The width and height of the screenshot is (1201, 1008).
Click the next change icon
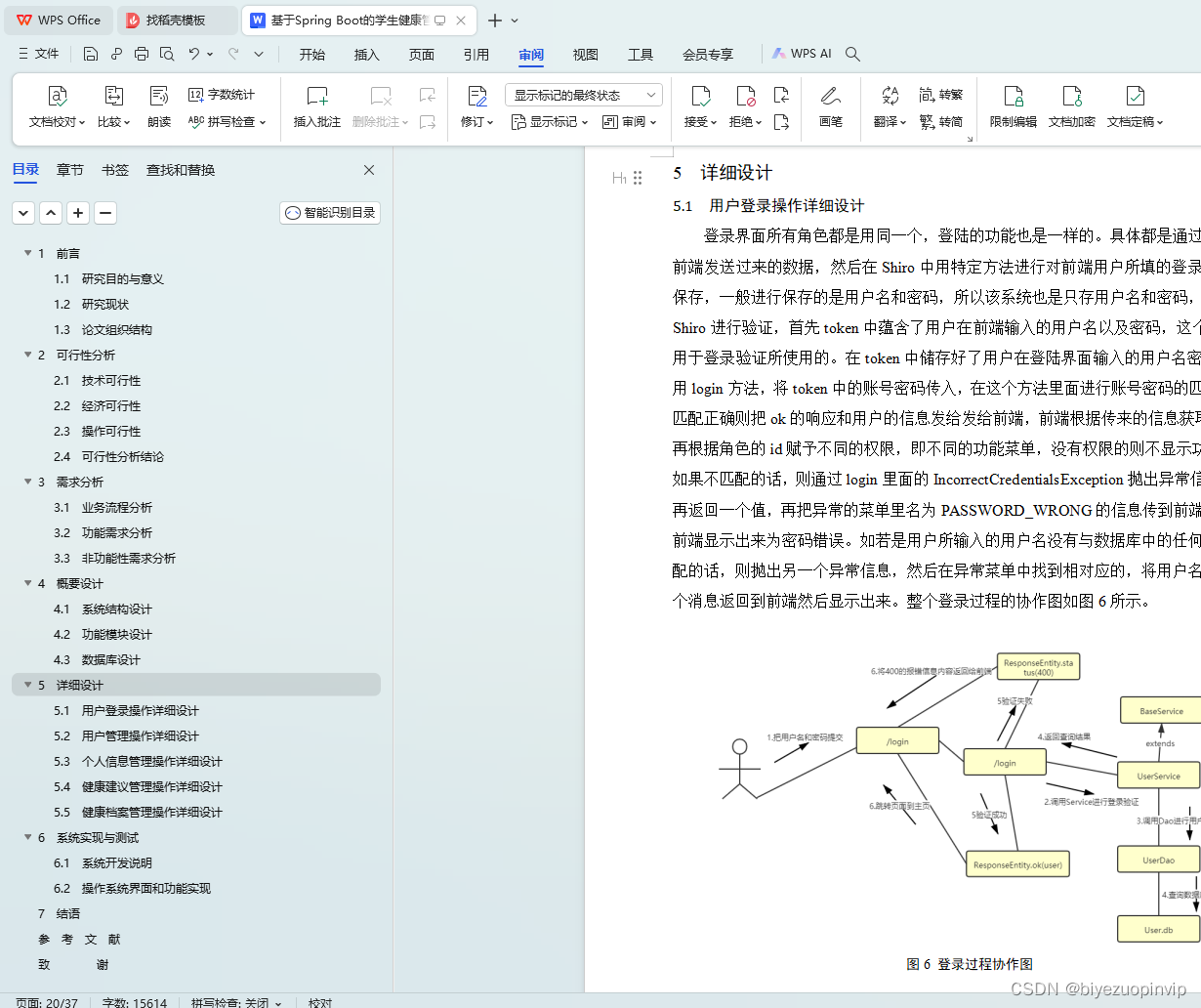click(781, 122)
